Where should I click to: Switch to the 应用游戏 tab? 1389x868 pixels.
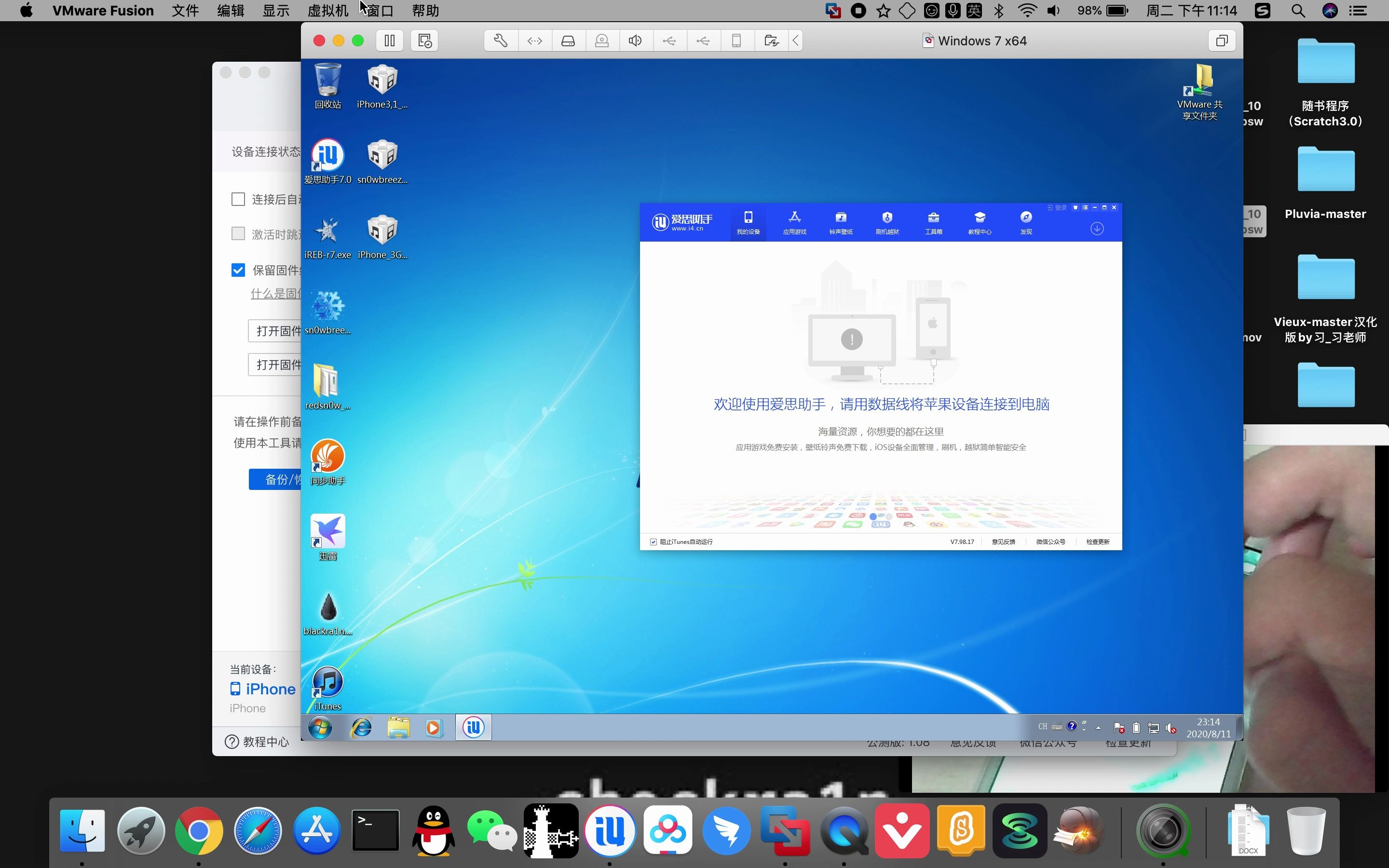tap(794, 223)
